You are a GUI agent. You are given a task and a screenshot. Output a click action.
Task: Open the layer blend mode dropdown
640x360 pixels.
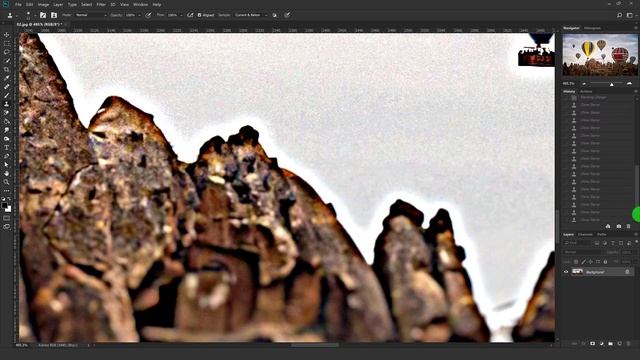point(582,252)
